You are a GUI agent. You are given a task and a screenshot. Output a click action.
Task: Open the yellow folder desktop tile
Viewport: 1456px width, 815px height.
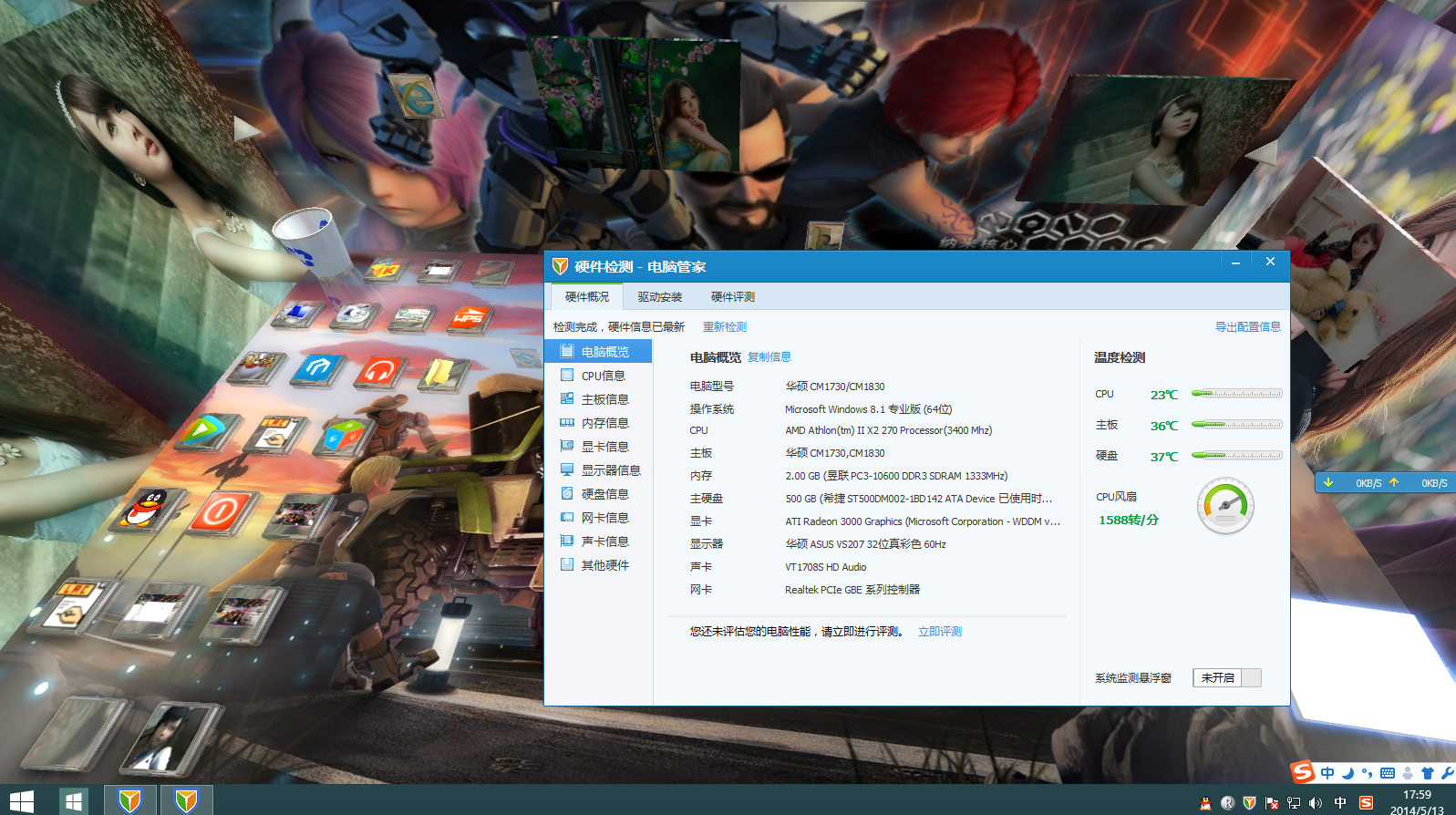443,374
